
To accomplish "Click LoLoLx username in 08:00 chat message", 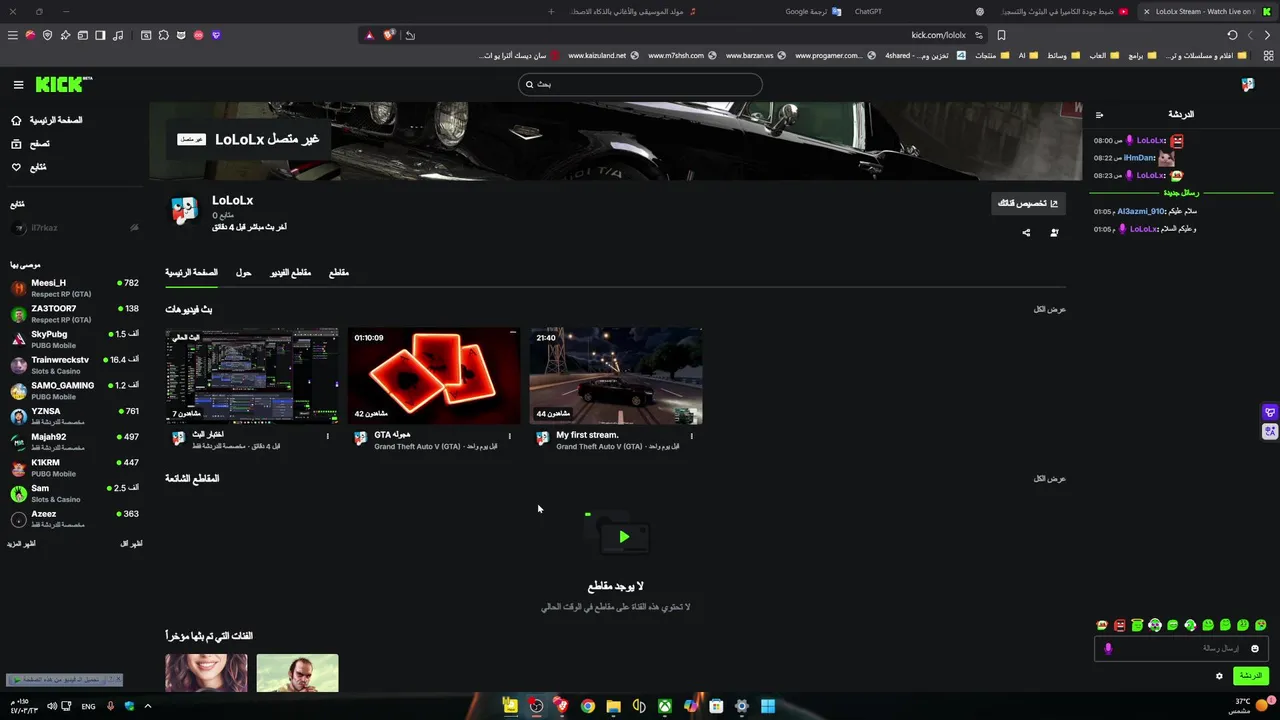I will pyautogui.click(x=1150, y=141).
